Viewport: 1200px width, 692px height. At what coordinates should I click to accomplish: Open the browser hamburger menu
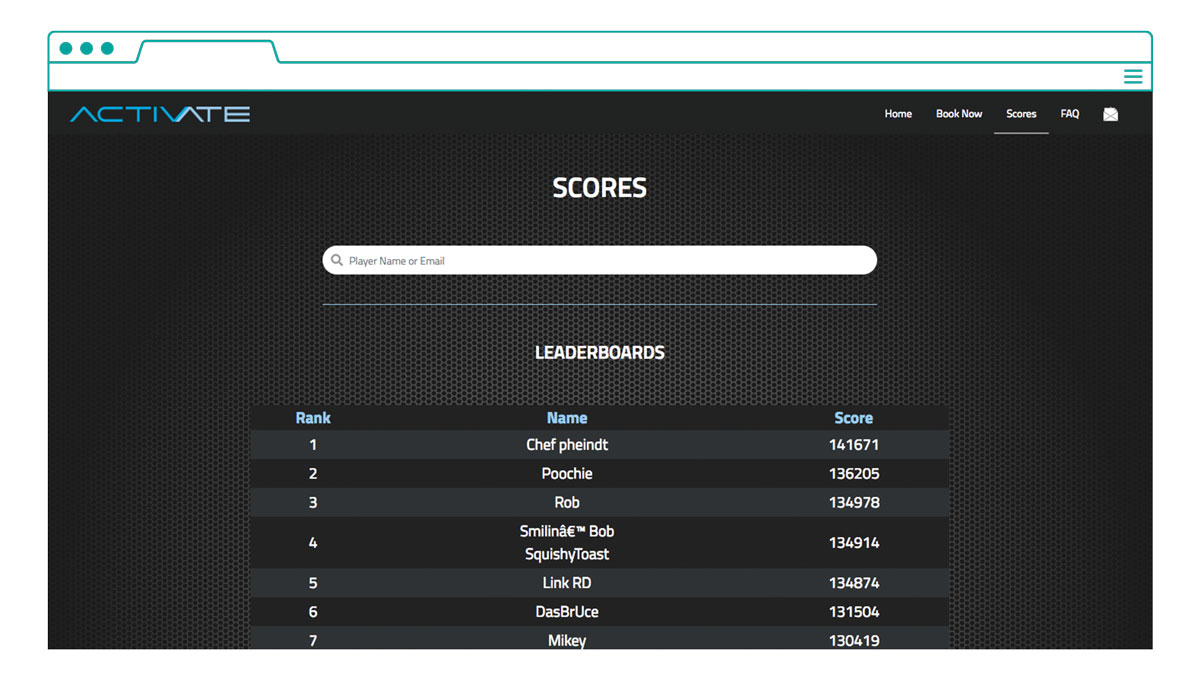1132,77
